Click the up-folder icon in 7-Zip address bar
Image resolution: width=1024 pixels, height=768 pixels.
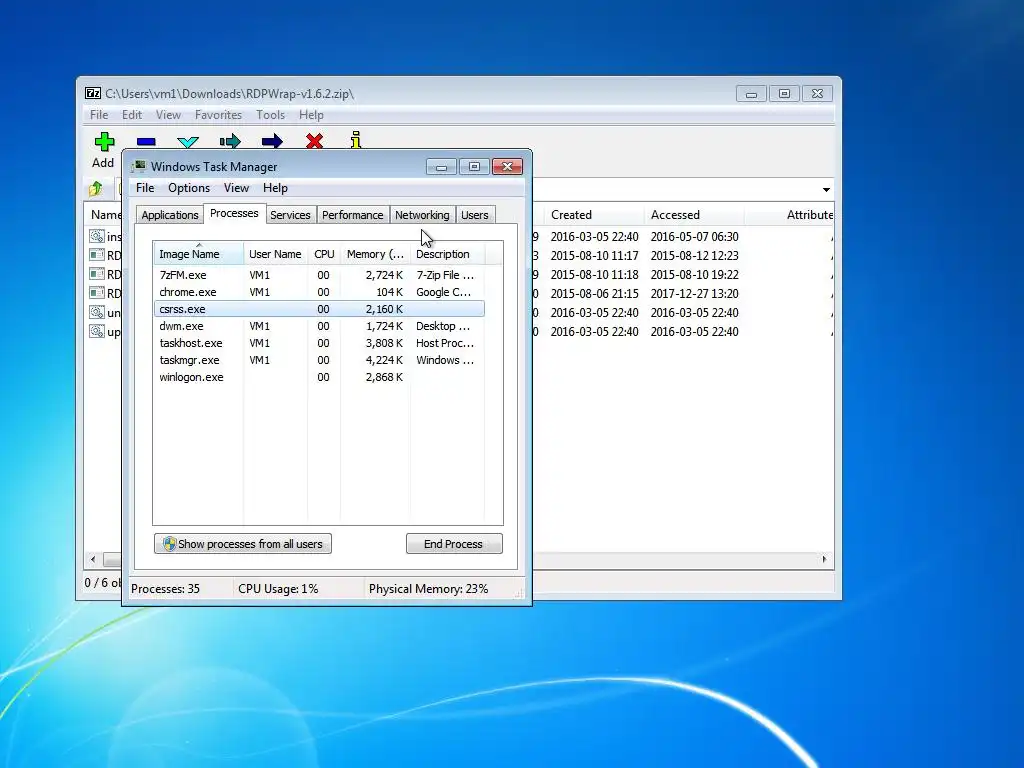tap(95, 189)
